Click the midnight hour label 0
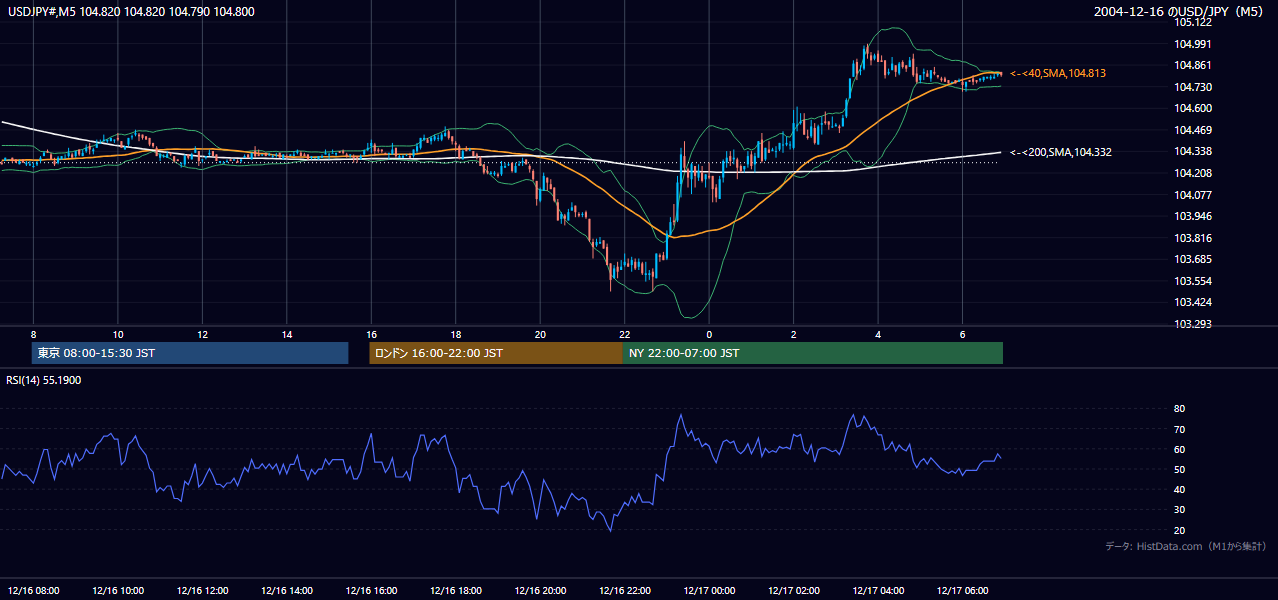This screenshot has width=1278, height=600. tap(709, 334)
